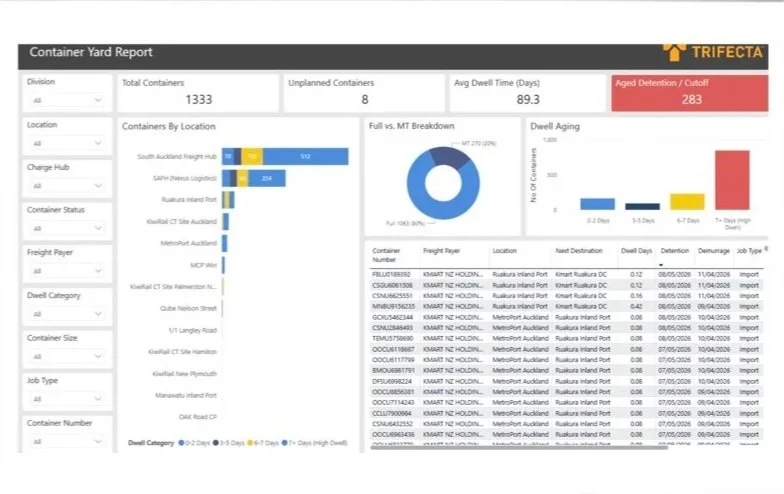The image size is (784, 494).
Task: Click the red Aged Detention / Cutoff card
Action: [690, 93]
